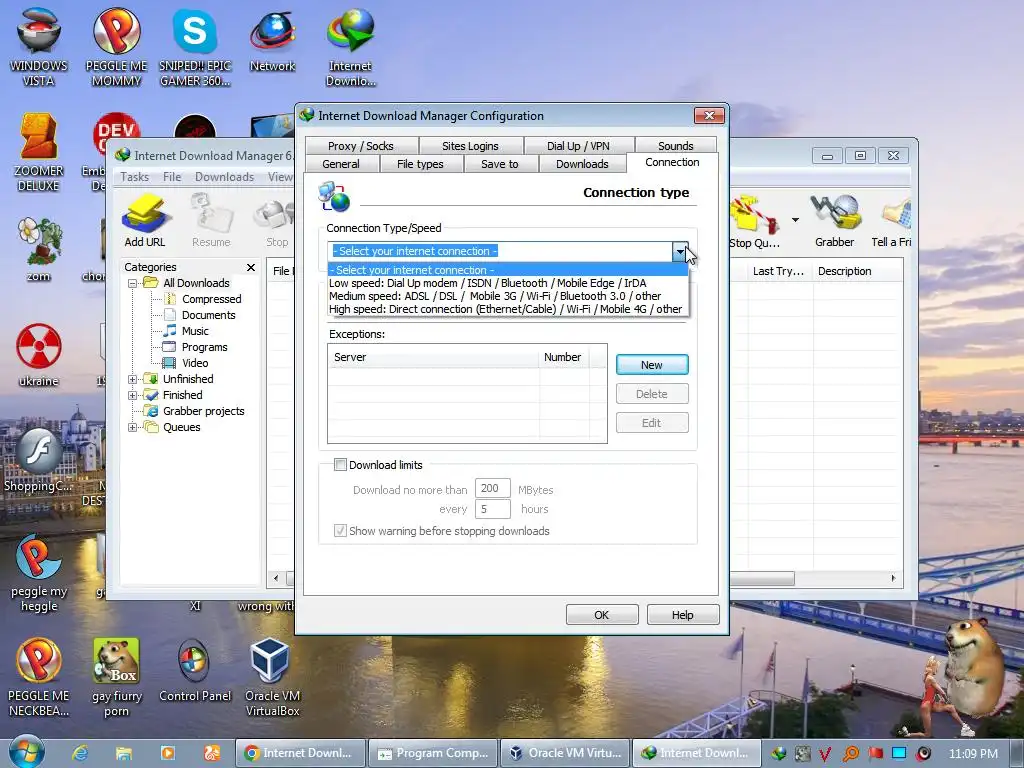Open Stop Queue dropdown arrow in toolbar

tap(795, 220)
